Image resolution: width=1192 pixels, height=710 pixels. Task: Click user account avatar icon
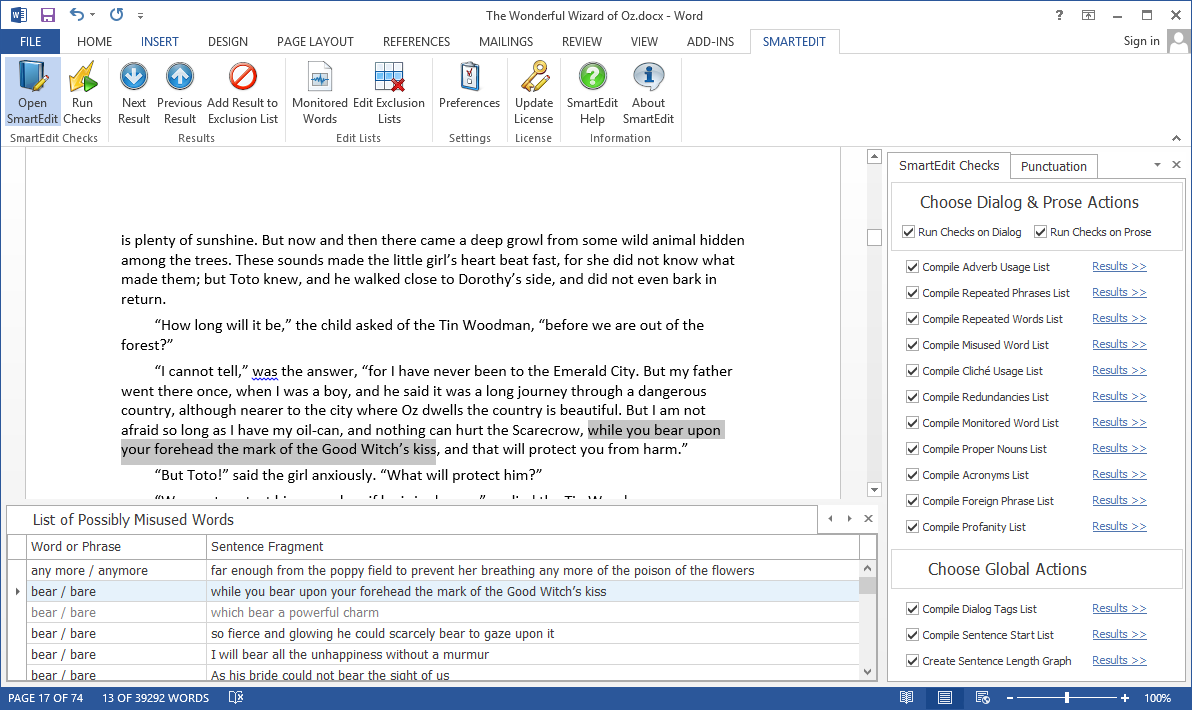1178,41
